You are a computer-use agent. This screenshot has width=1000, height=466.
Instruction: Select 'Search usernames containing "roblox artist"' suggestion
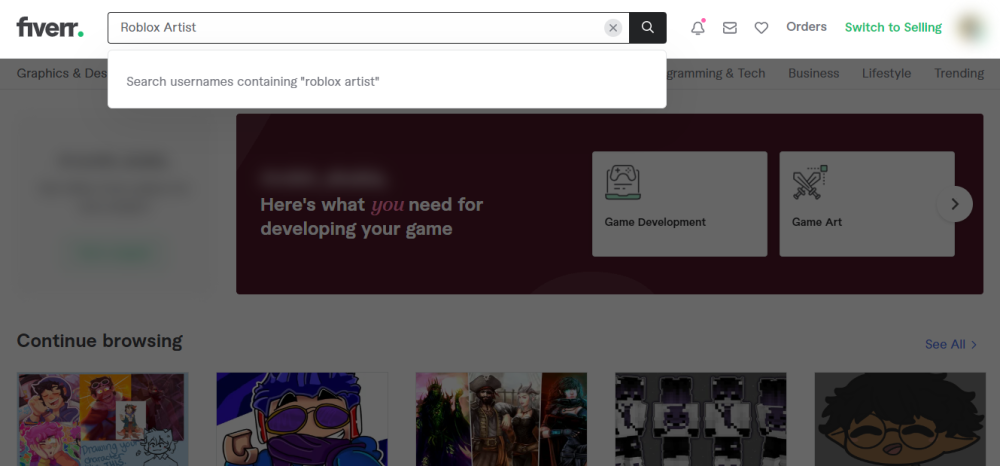[387, 82]
